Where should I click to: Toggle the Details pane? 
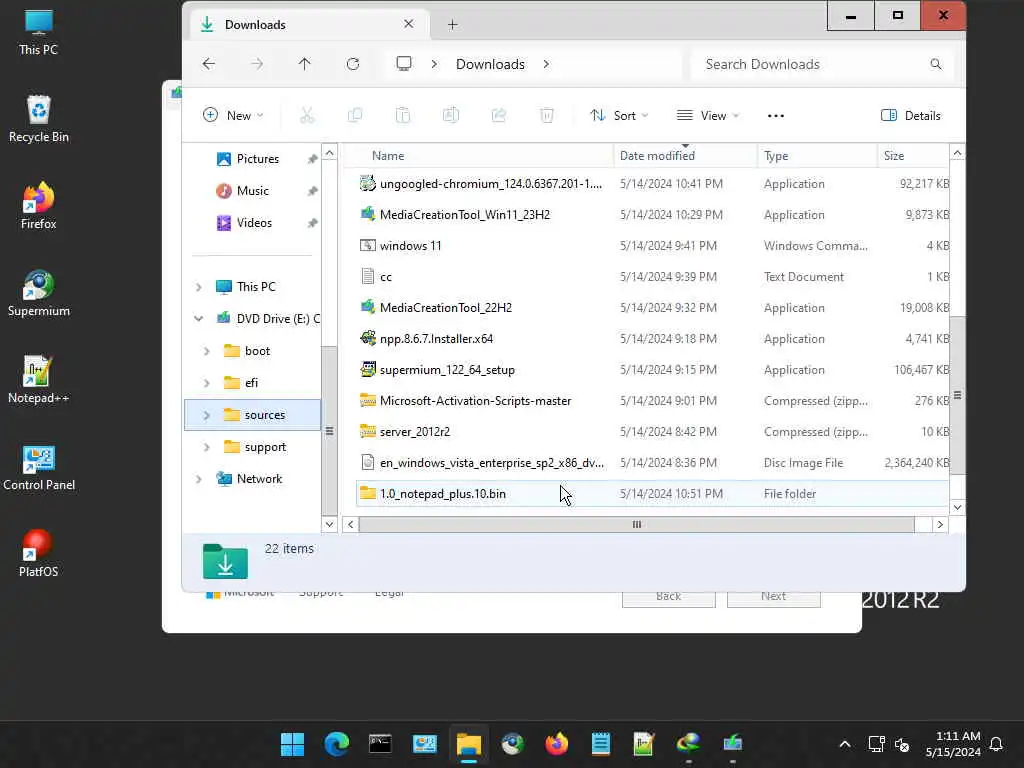point(910,116)
